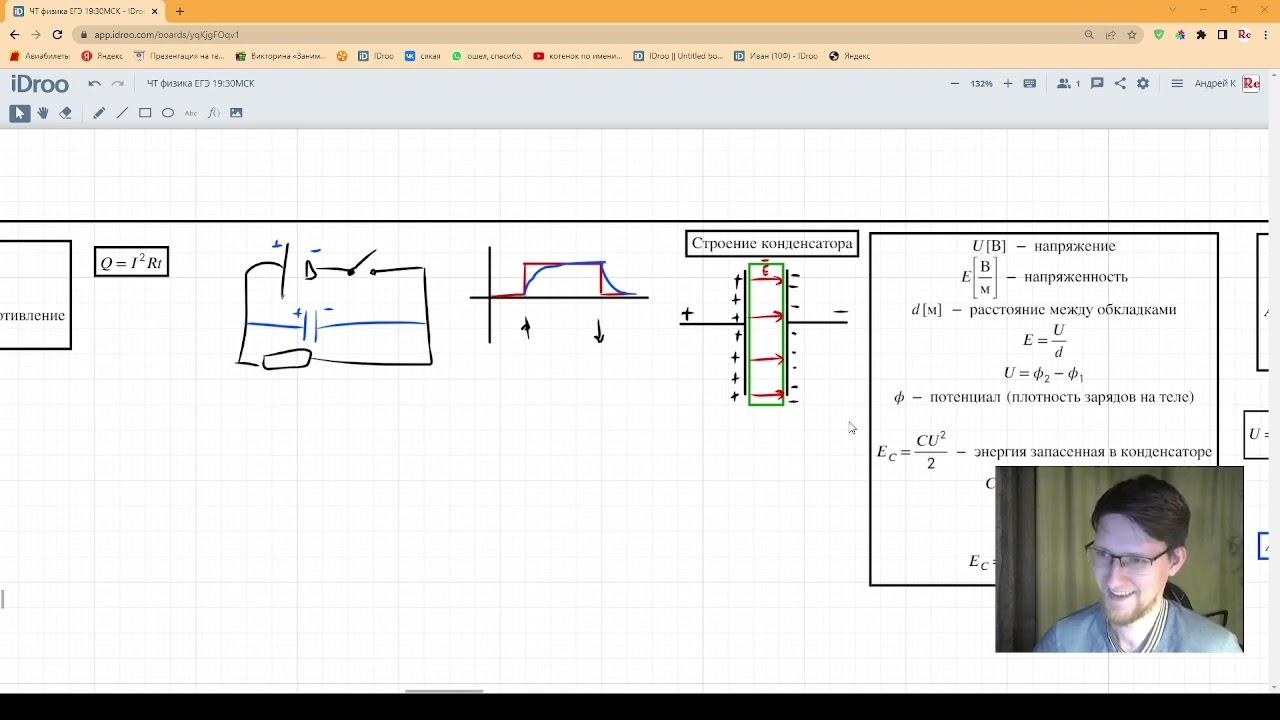The height and width of the screenshot is (720, 1280).
Task: Select the Q = I²Rt formula box
Action: [x=131, y=262]
